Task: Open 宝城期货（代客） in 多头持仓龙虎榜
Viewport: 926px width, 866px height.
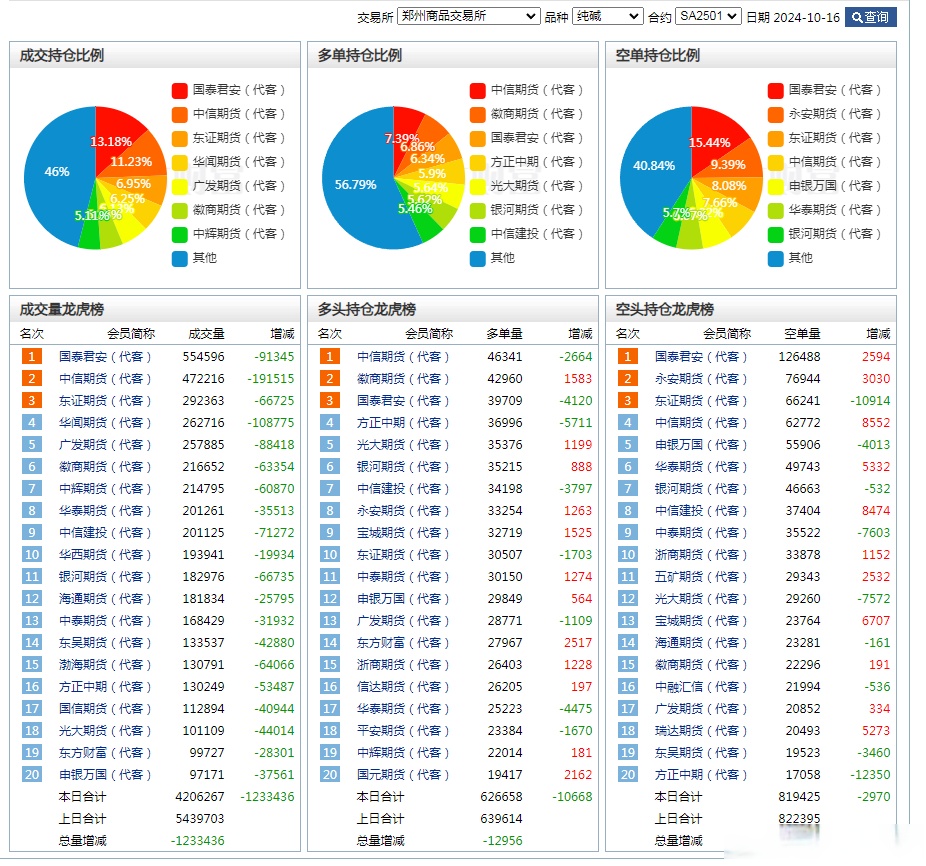Action: (x=403, y=533)
